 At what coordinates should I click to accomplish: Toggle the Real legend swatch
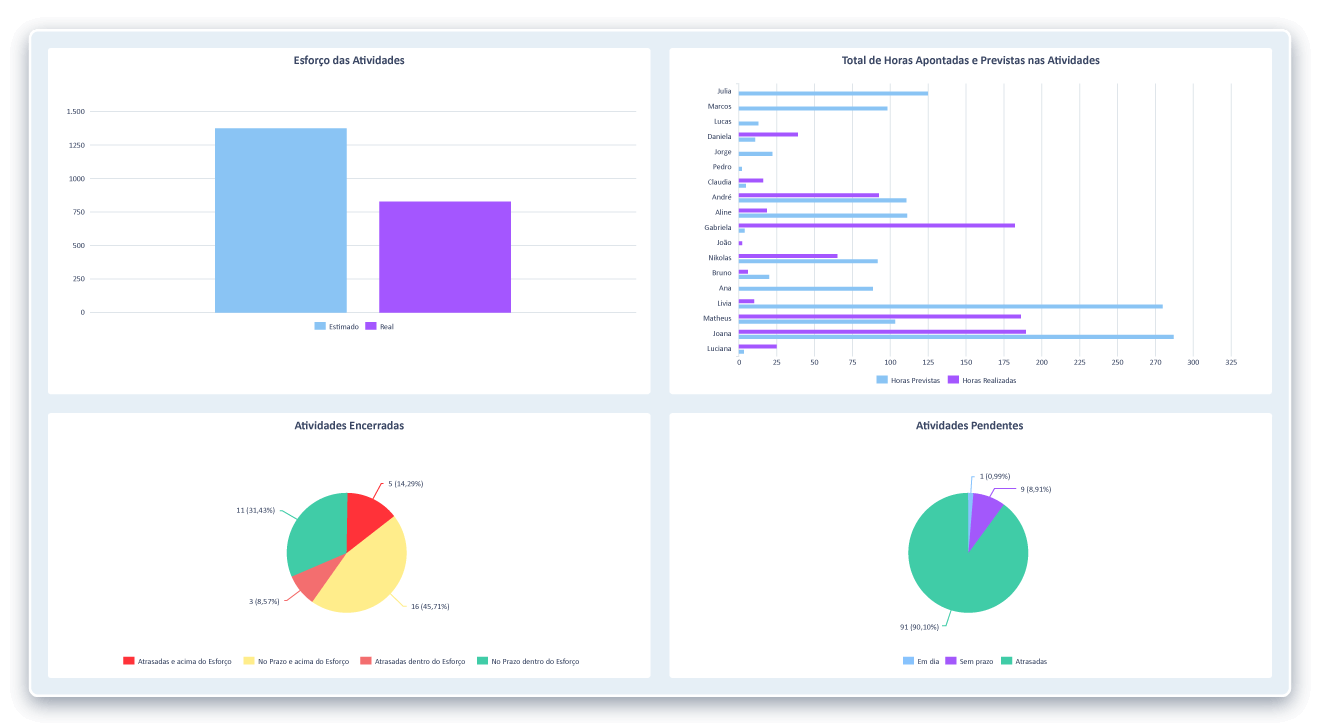pyautogui.click(x=371, y=326)
